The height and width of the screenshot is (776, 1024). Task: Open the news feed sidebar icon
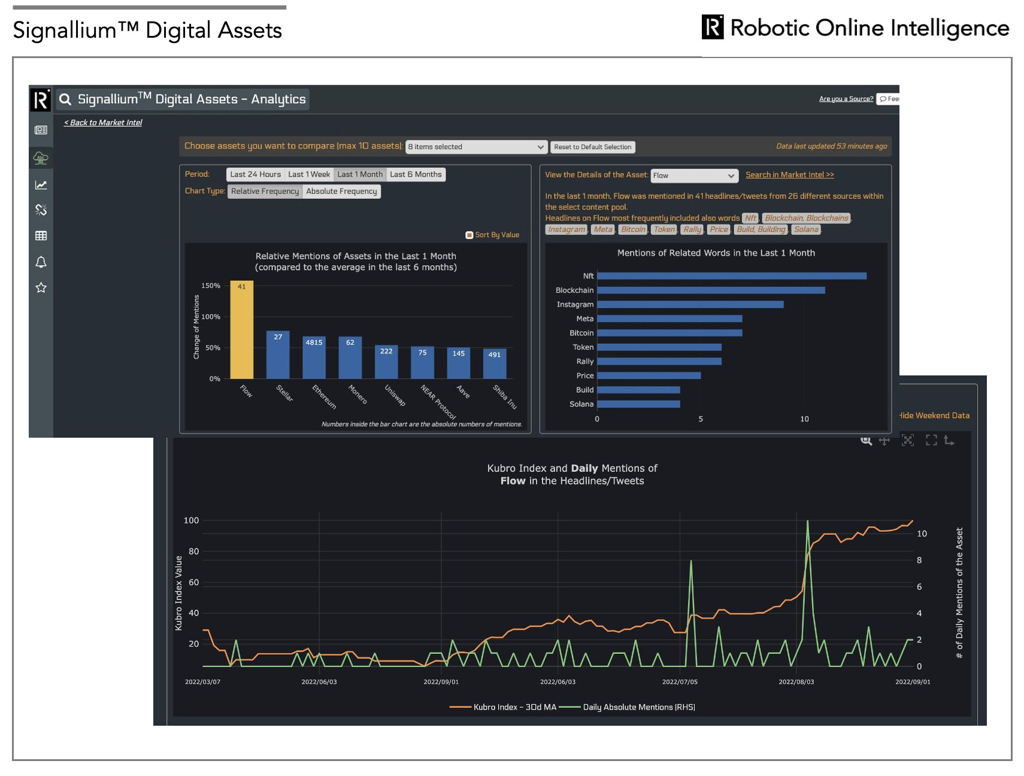41,130
